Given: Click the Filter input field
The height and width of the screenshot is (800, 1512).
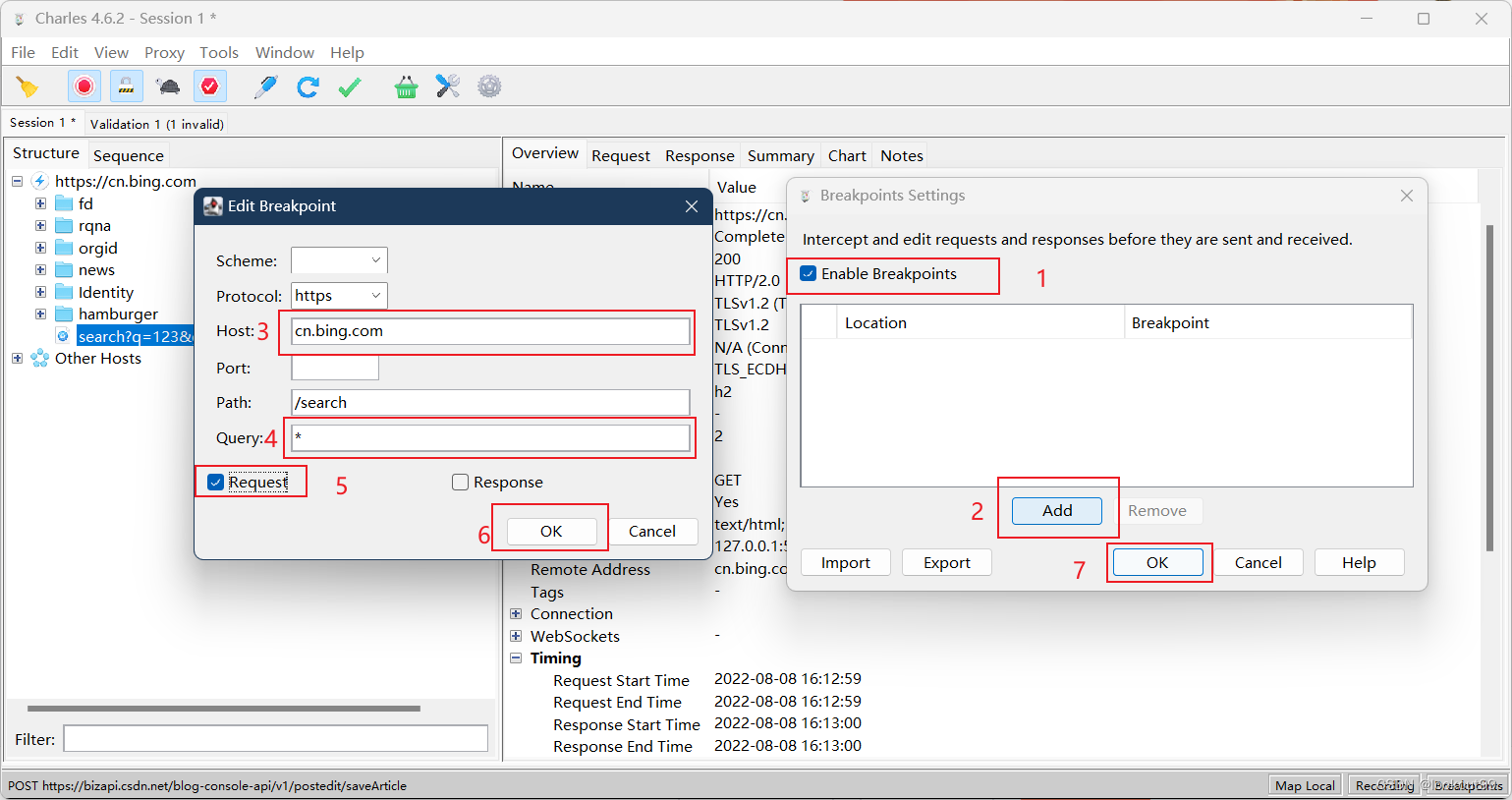Looking at the screenshot, I should pyautogui.click(x=276, y=739).
